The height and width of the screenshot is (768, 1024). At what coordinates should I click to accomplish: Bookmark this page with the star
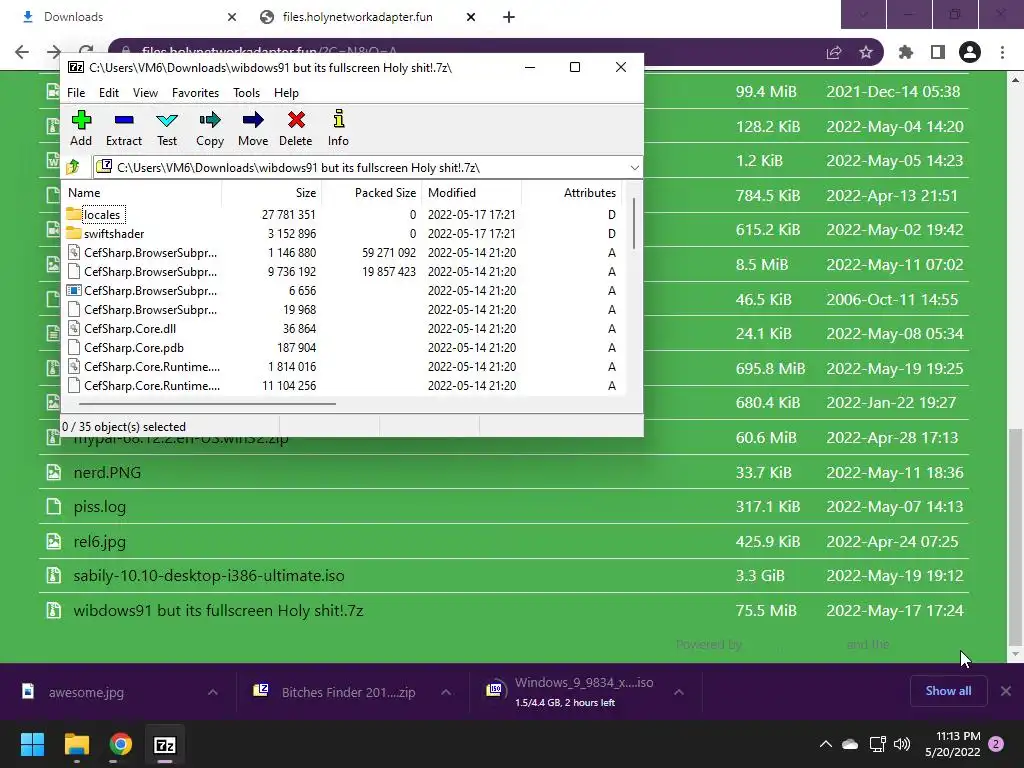pyautogui.click(x=866, y=52)
